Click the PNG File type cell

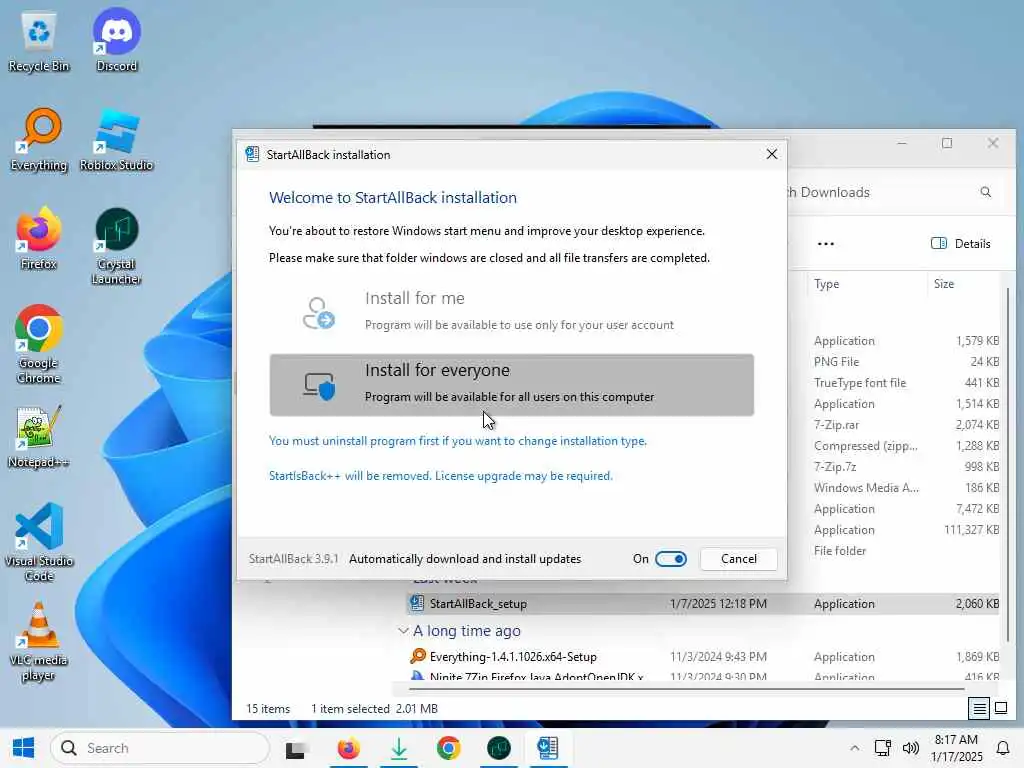click(836, 362)
